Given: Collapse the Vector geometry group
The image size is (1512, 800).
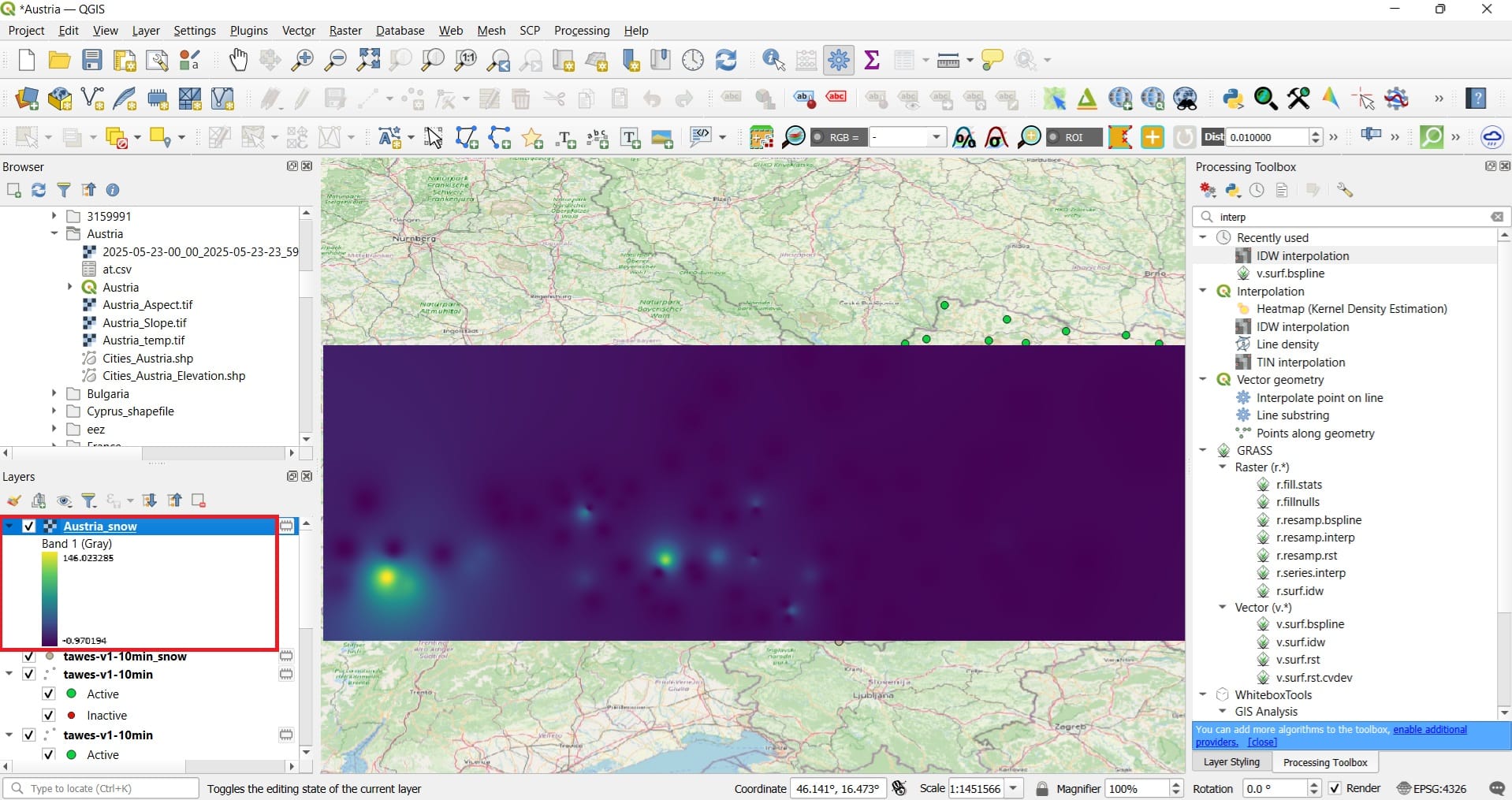Looking at the screenshot, I should tap(1203, 379).
